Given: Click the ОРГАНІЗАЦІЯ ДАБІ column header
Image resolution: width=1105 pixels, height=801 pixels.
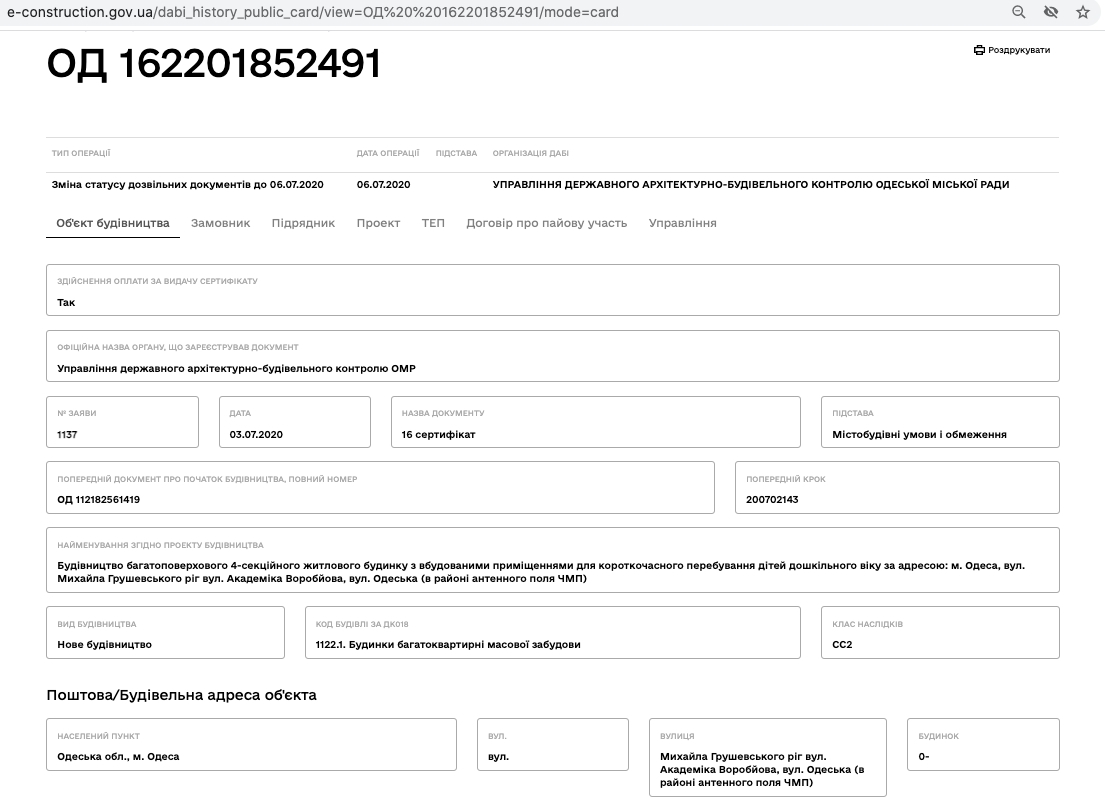Looking at the screenshot, I should coord(531,153).
